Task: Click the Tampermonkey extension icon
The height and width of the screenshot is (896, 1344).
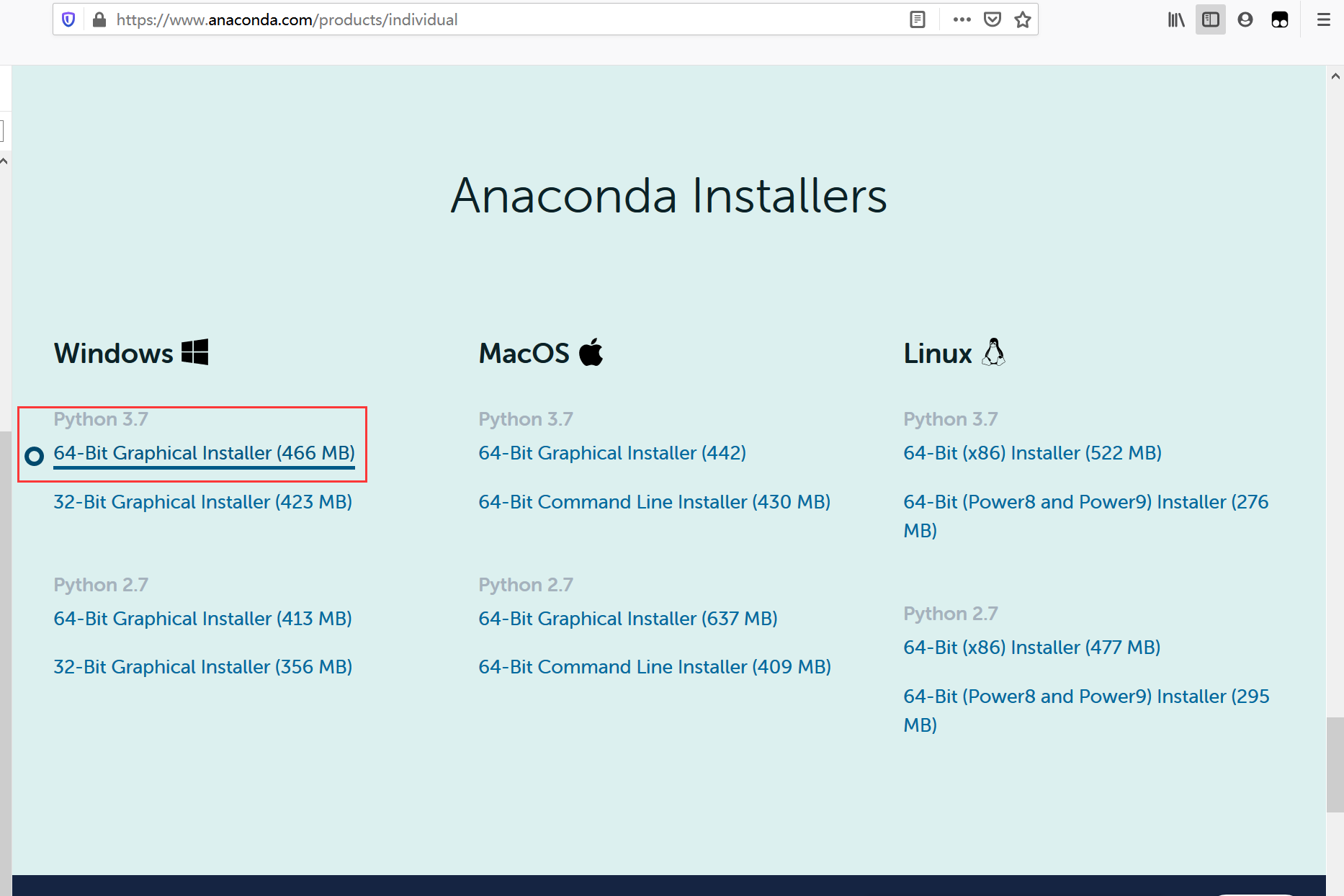Action: 1280,19
